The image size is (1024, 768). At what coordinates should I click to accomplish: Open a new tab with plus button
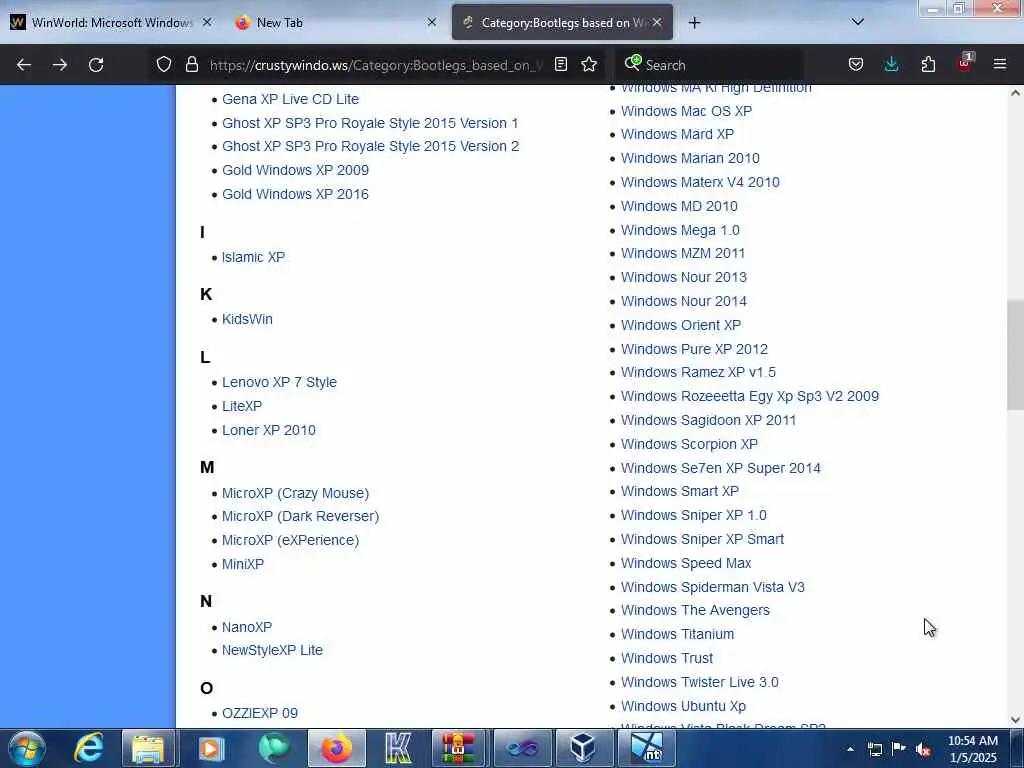[694, 23]
